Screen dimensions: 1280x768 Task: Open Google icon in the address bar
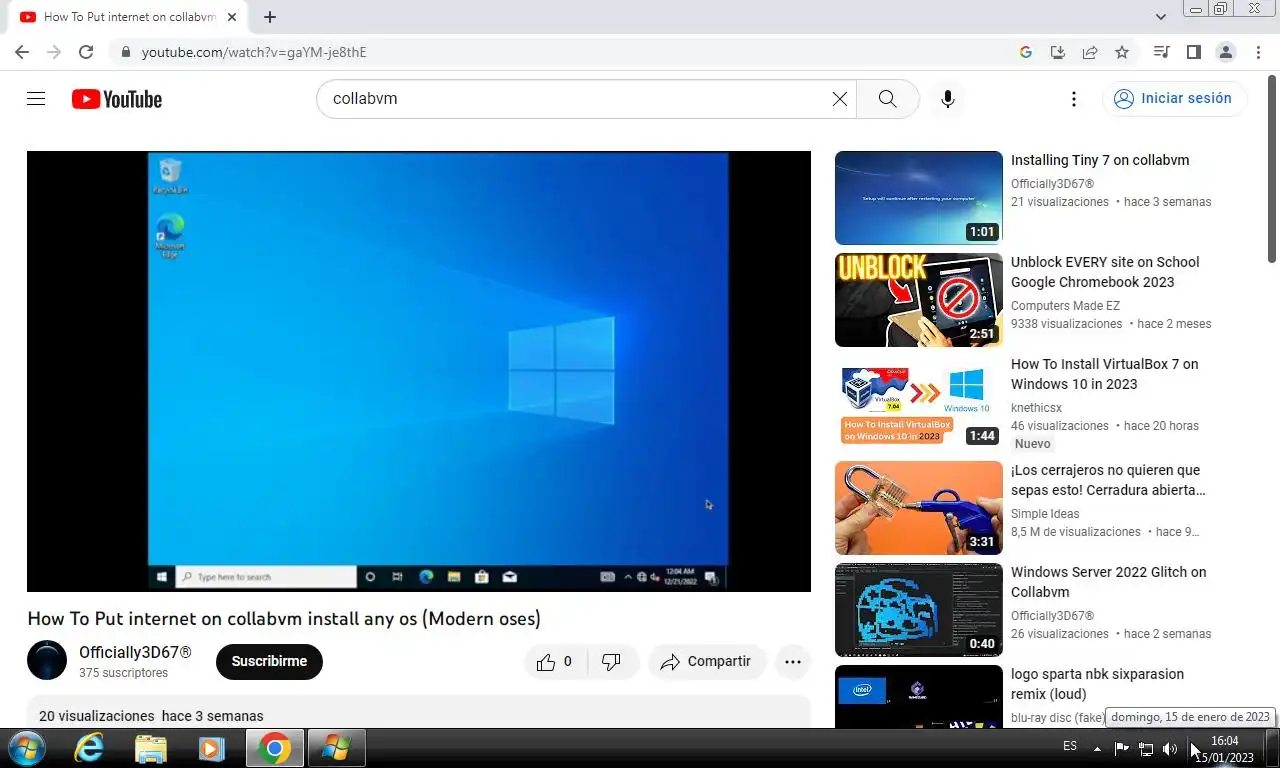click(x=1025, y=52)
